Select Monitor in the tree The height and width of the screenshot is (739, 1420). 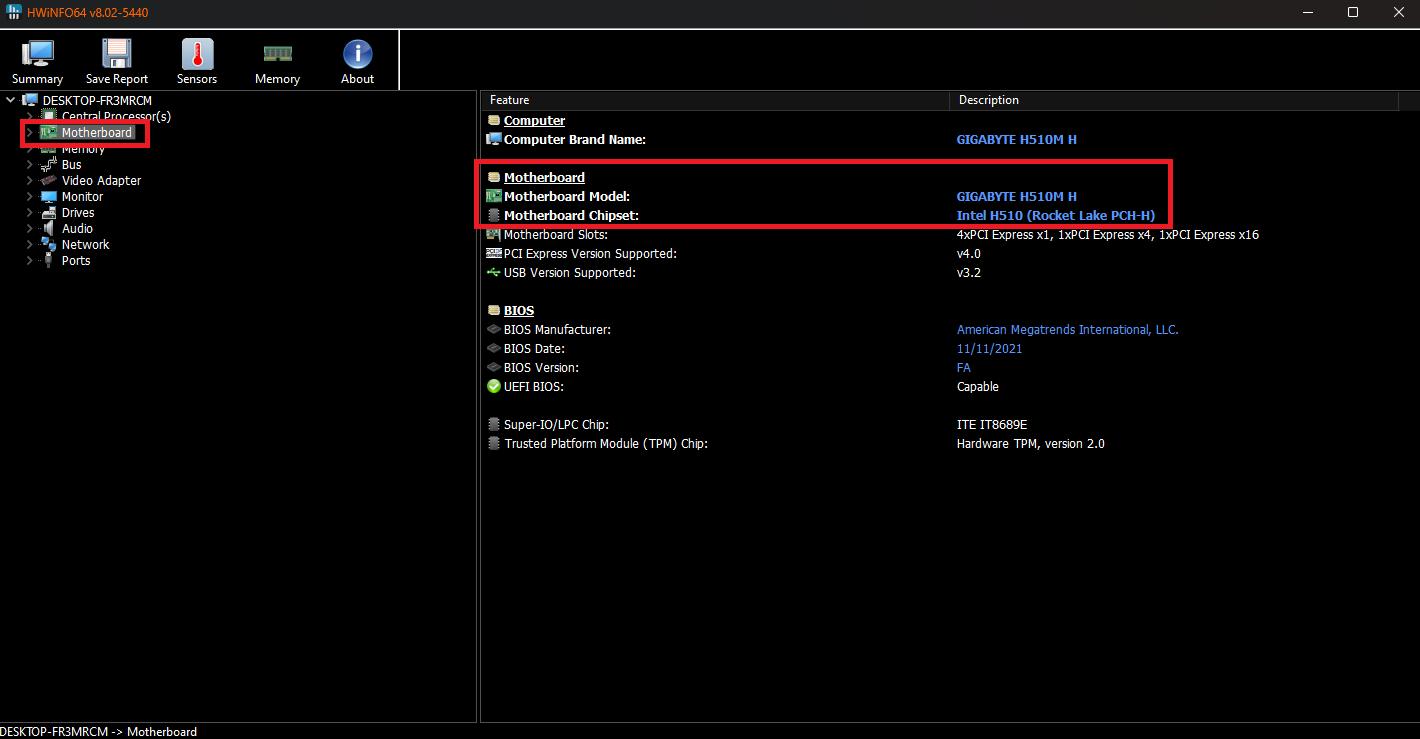82,197
